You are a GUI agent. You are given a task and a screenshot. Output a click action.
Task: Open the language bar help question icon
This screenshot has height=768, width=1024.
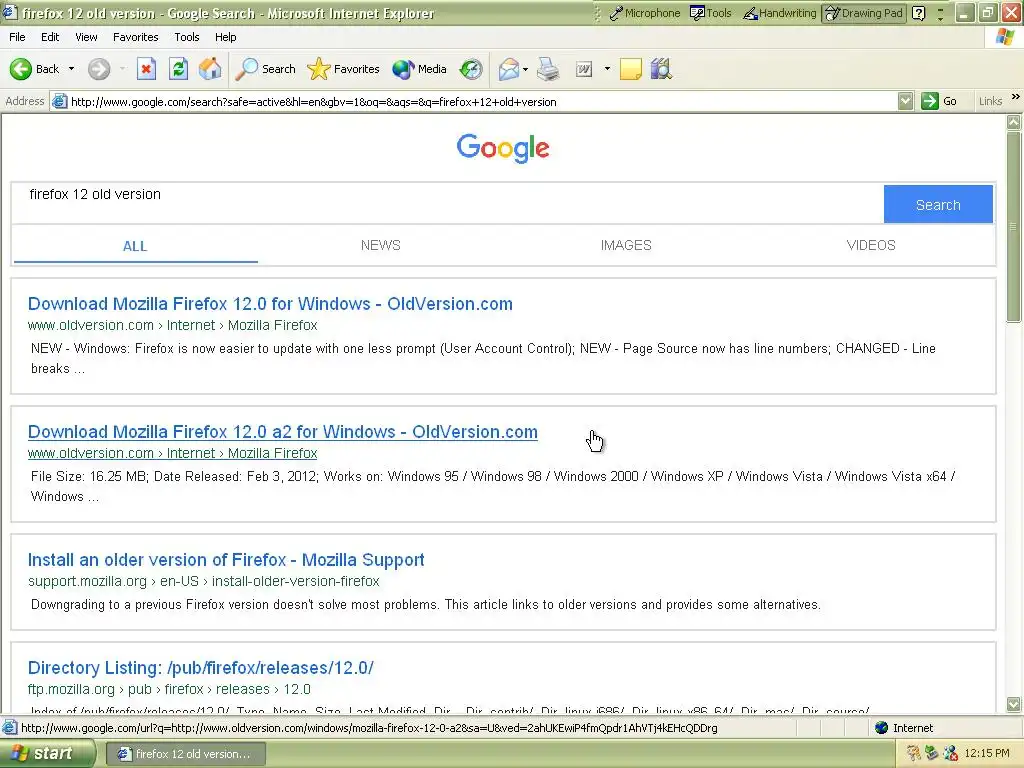tap(918, 13)
